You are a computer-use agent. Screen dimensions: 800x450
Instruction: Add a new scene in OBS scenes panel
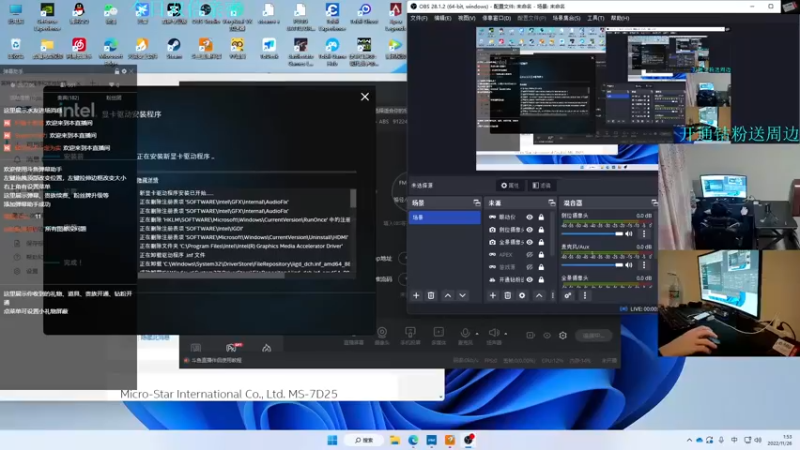click(x=416, y=295)
